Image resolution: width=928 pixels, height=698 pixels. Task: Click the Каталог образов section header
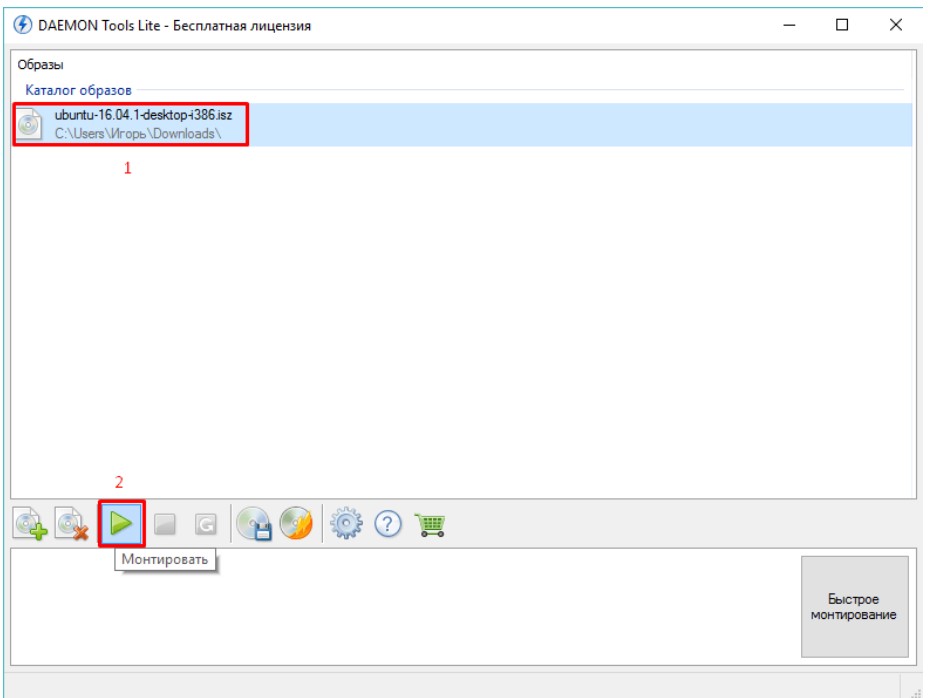pyautogui.click(x=78, y=90)
